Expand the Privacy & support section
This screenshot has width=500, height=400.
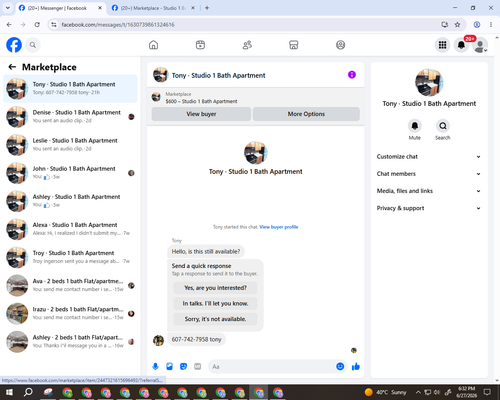[429, 208]
